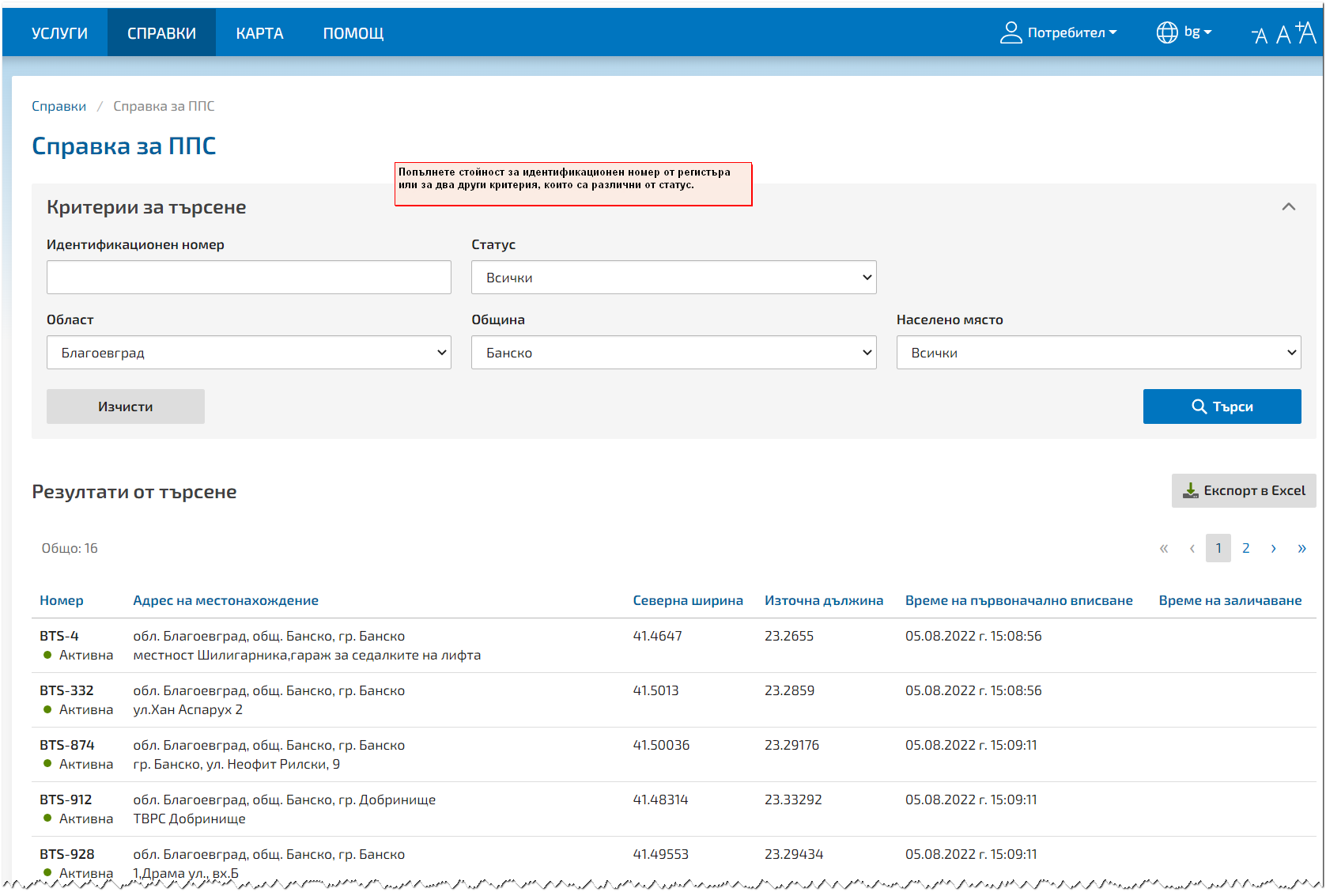Select page 2 in pagination
The height and width of the screenshot is (896, 1326).
point(1246,548)
